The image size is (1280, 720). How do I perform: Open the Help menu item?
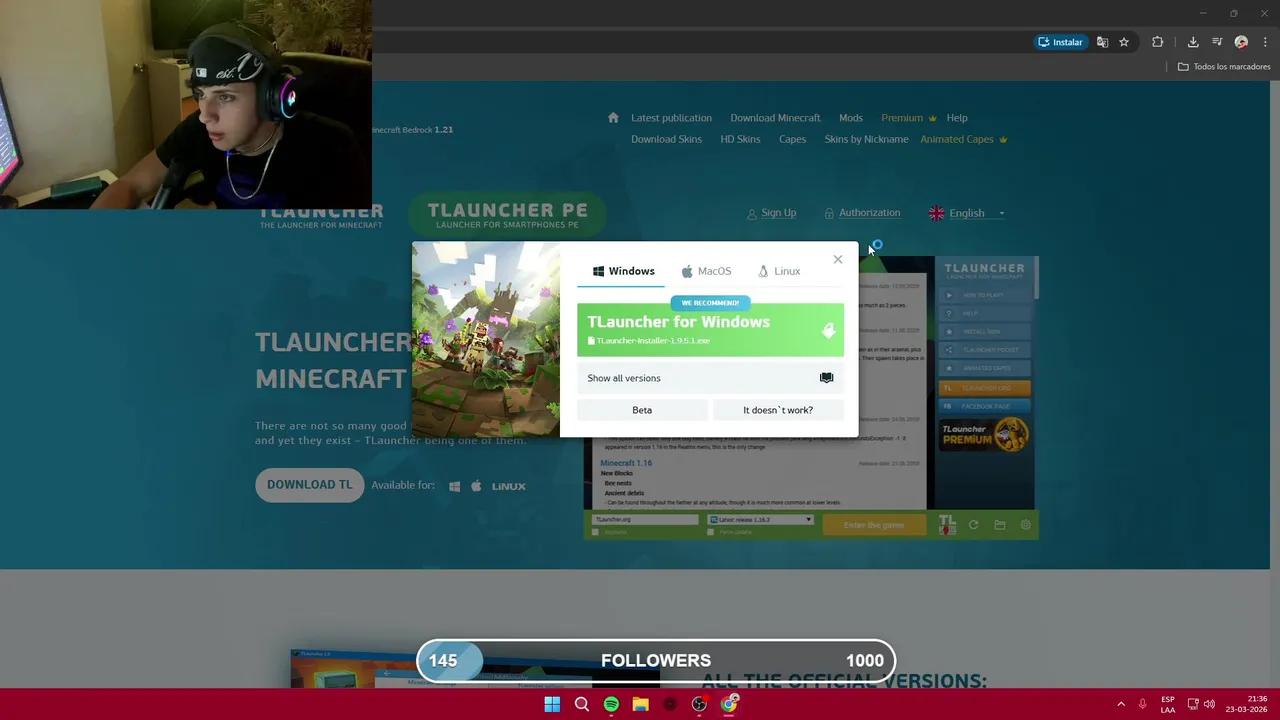pyautogui.click(x=957, y=118)
